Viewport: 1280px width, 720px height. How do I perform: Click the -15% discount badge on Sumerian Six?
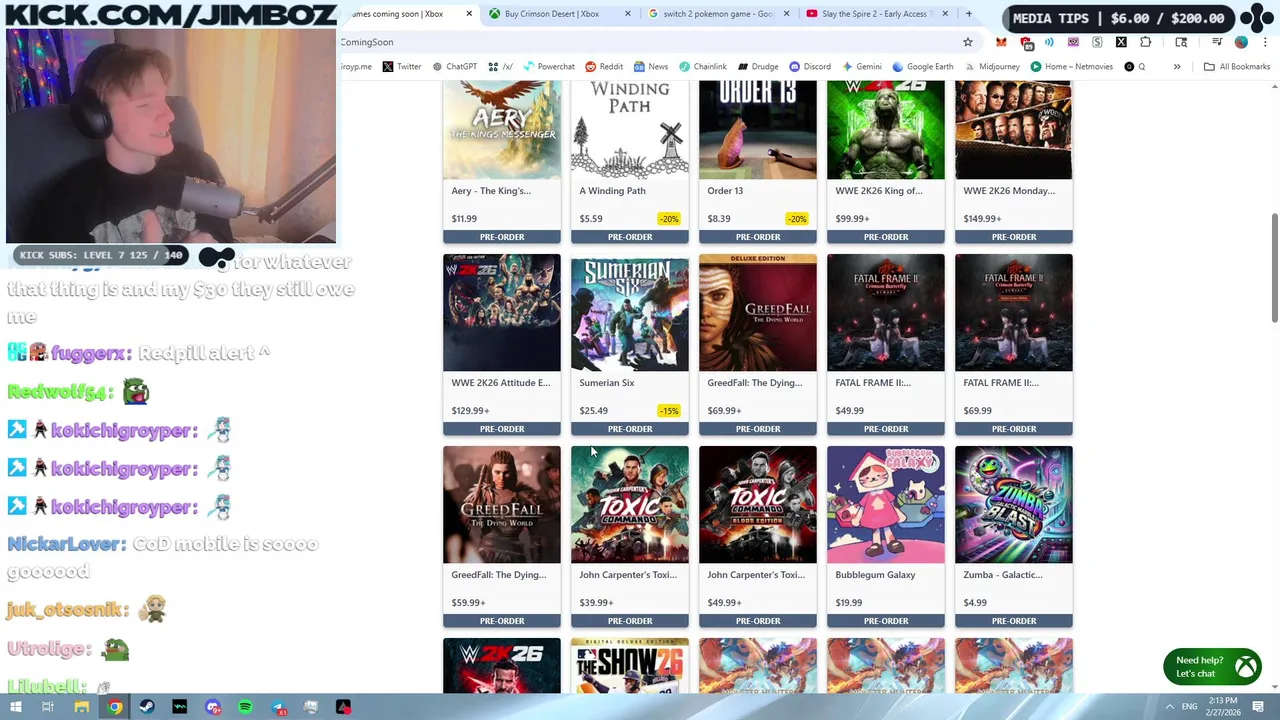(x=668, y=410)
